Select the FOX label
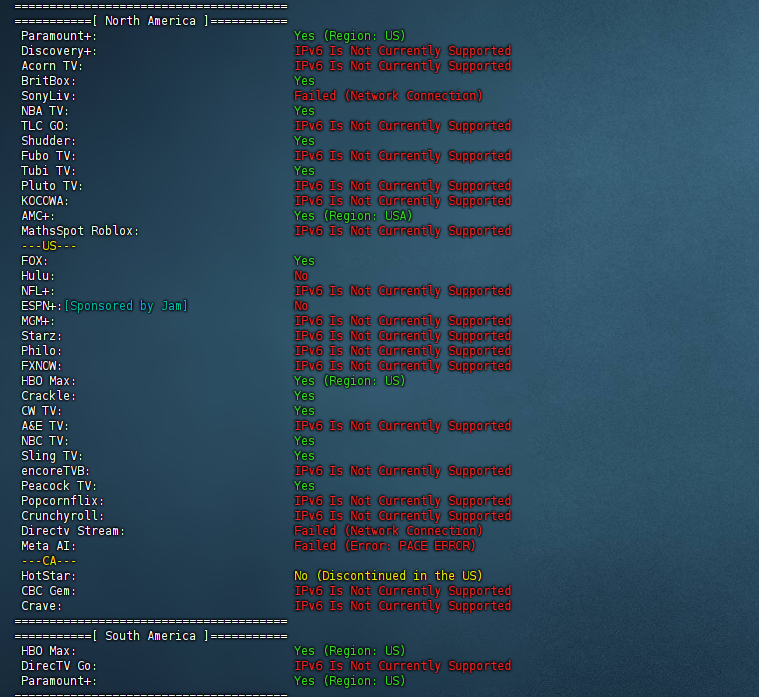 tap(34, 261)
